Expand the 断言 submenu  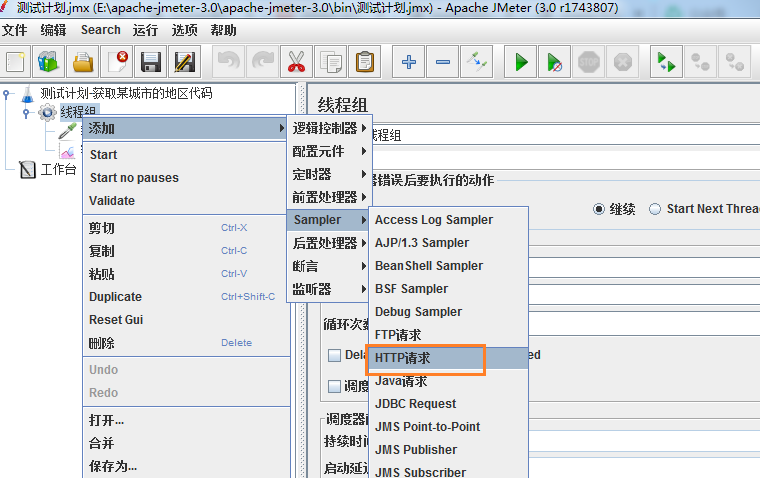tap(330, 266)
